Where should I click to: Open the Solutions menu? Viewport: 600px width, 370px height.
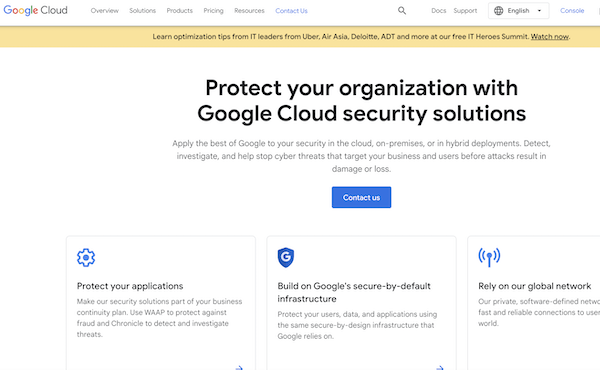click(142, 11)
